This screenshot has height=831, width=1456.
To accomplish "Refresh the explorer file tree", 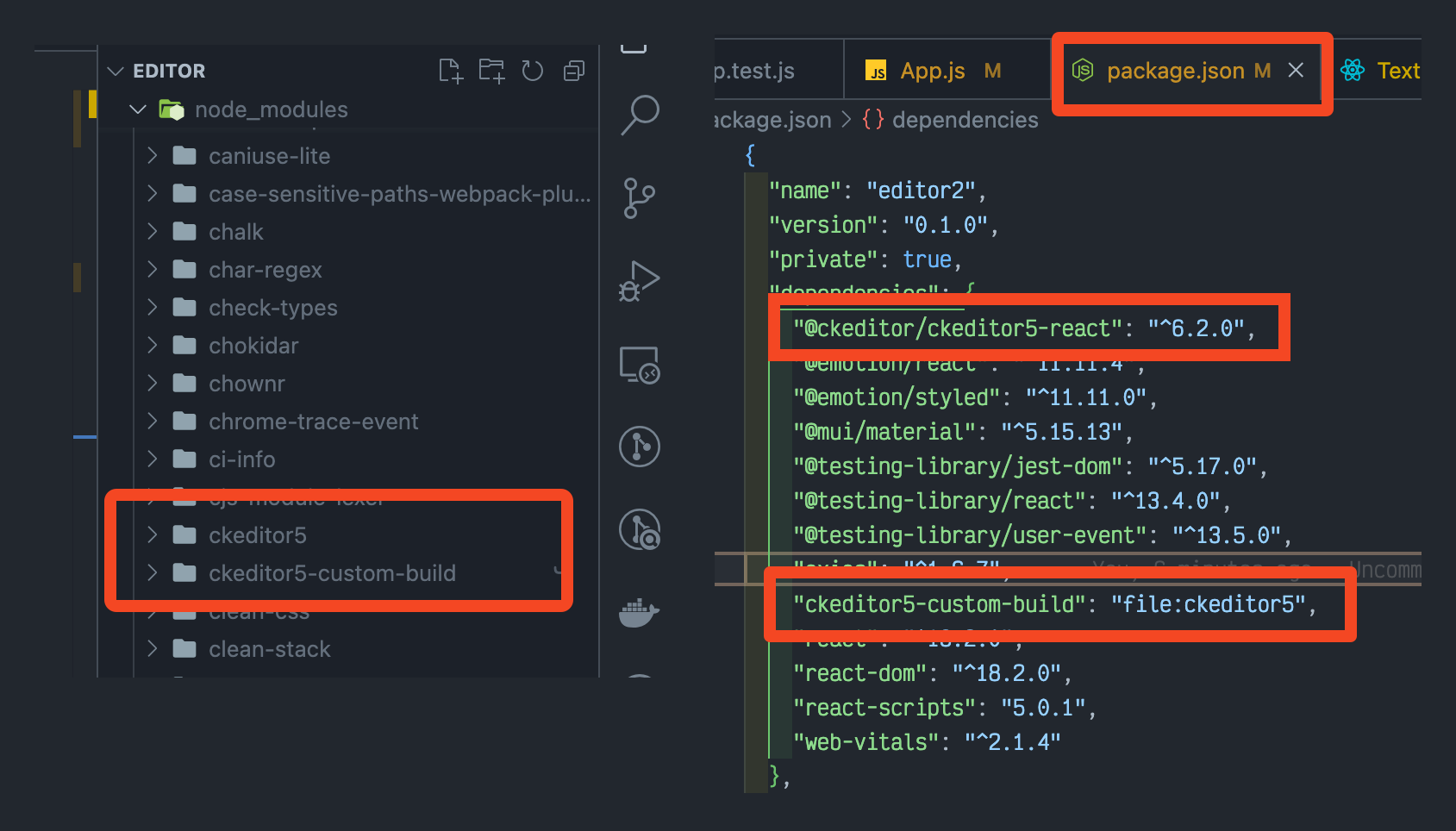I will (533, 71).
